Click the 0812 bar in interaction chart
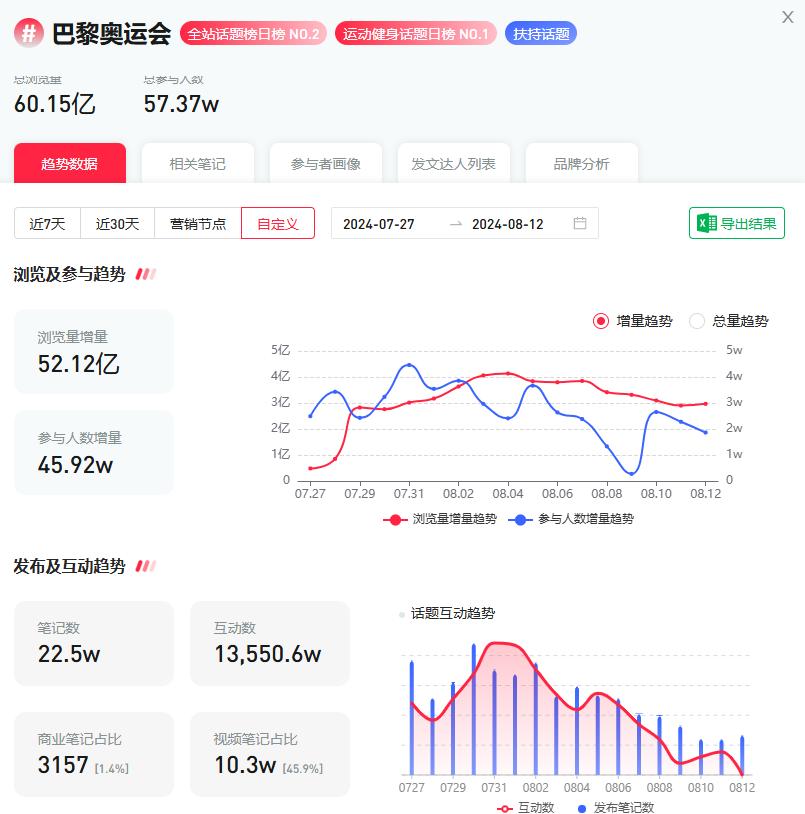 coord(742,756)
